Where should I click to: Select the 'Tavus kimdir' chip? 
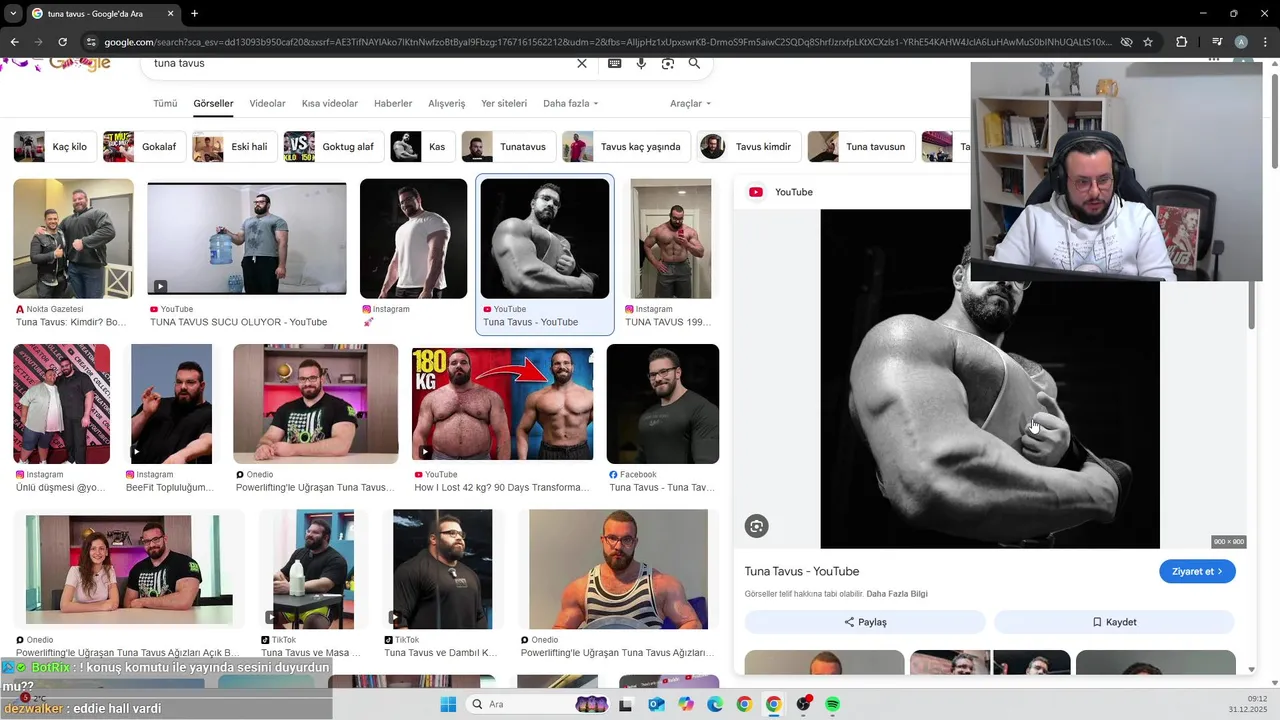(750, 147)
